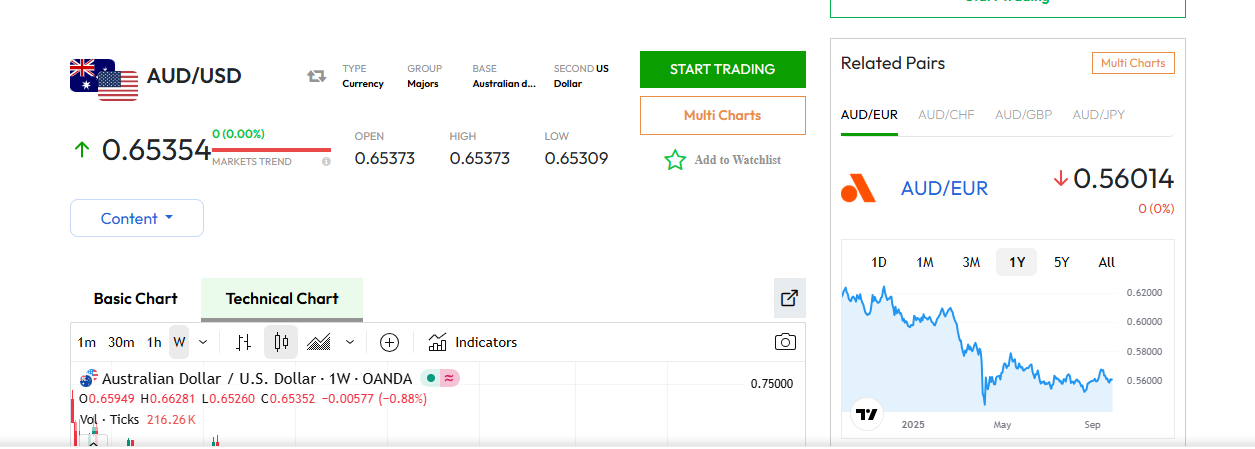Toggle Add to Watchlist star
Viewport: 1255px width, 449px height.
pos(676,160)
